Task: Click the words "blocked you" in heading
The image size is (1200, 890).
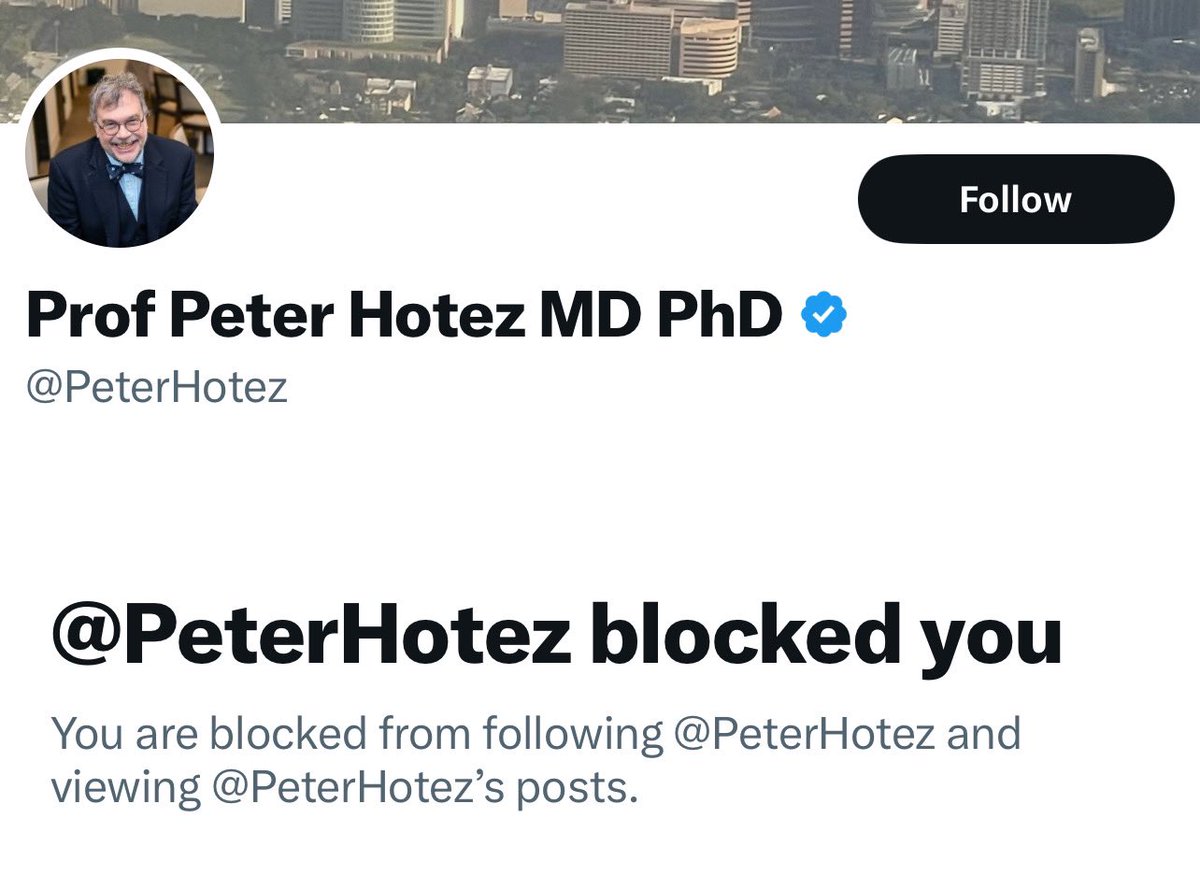Action: (826, 636)
